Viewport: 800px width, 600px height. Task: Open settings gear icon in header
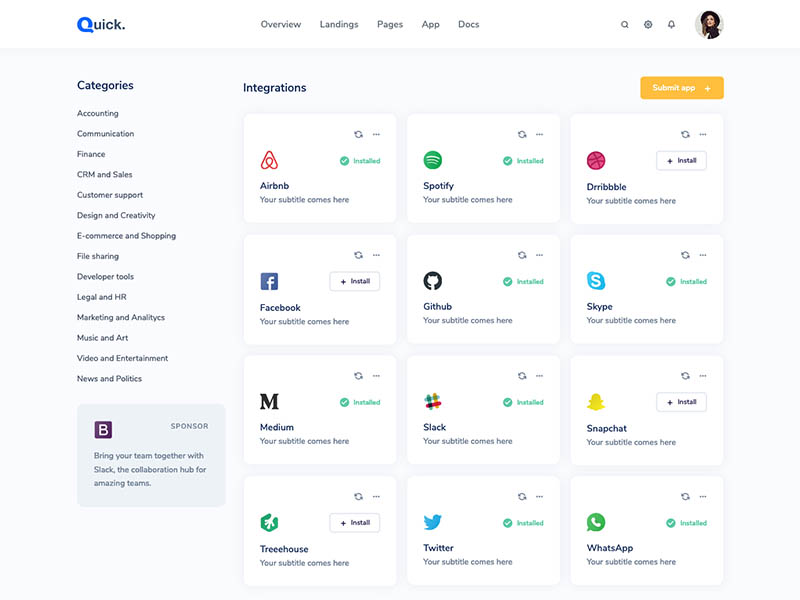pos(648,25)
